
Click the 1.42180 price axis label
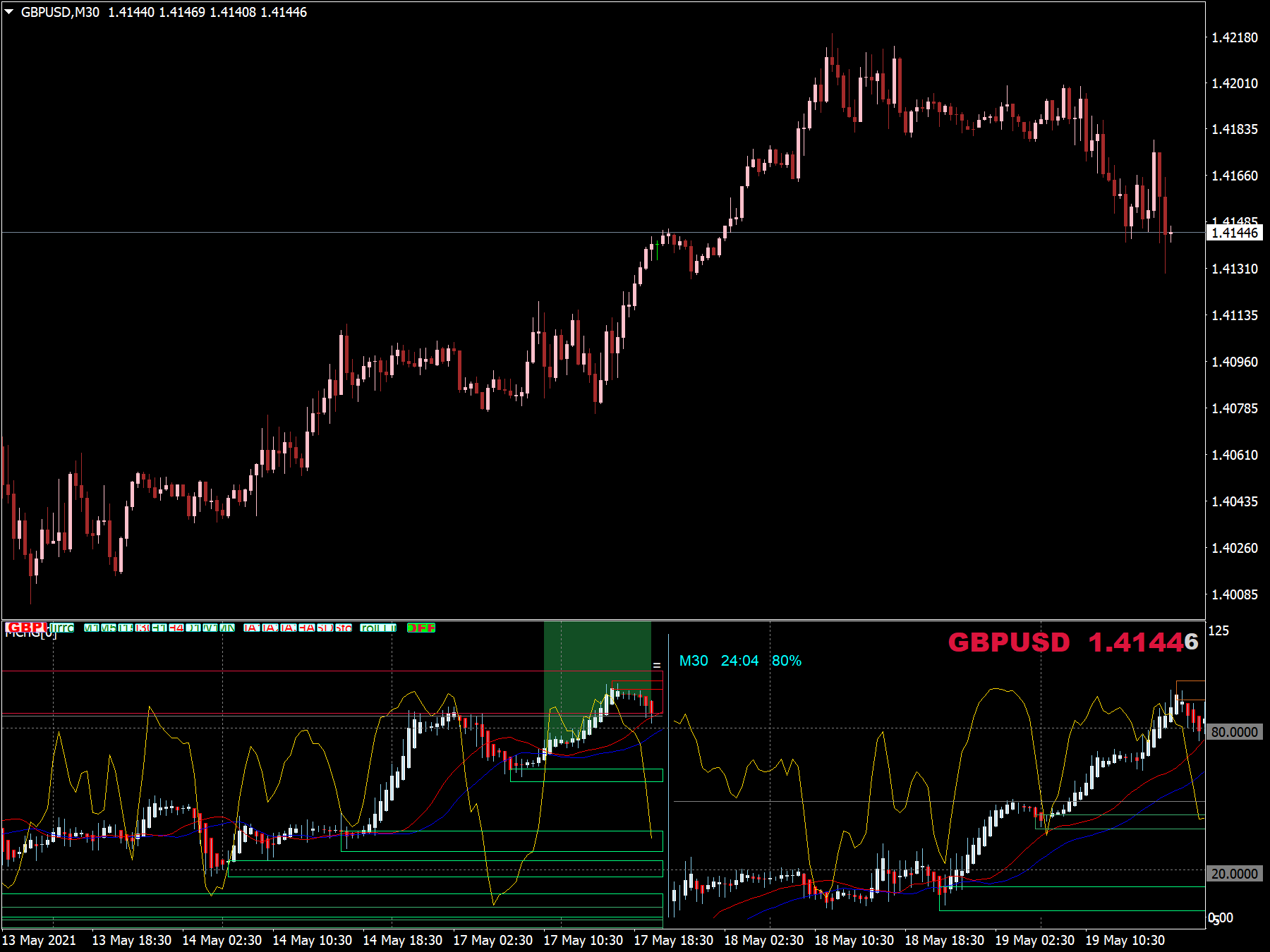pyautogui.click(x=1235, y=37)
